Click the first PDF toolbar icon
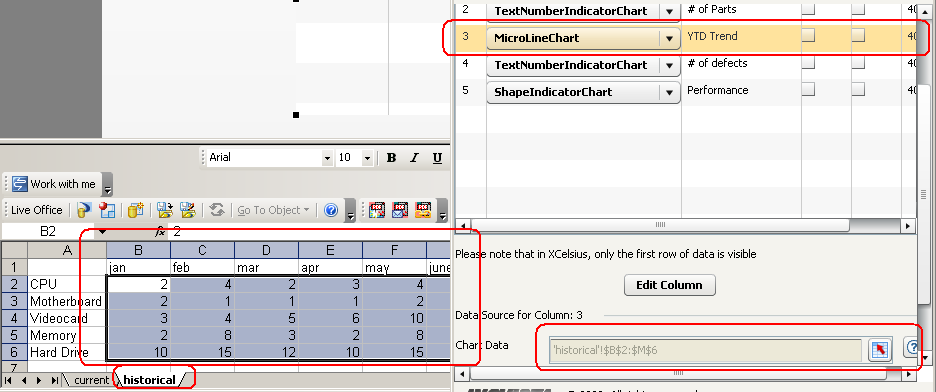The width and height of the screenshot is (936, 392). pyautogui.click(x=377, y=210)
